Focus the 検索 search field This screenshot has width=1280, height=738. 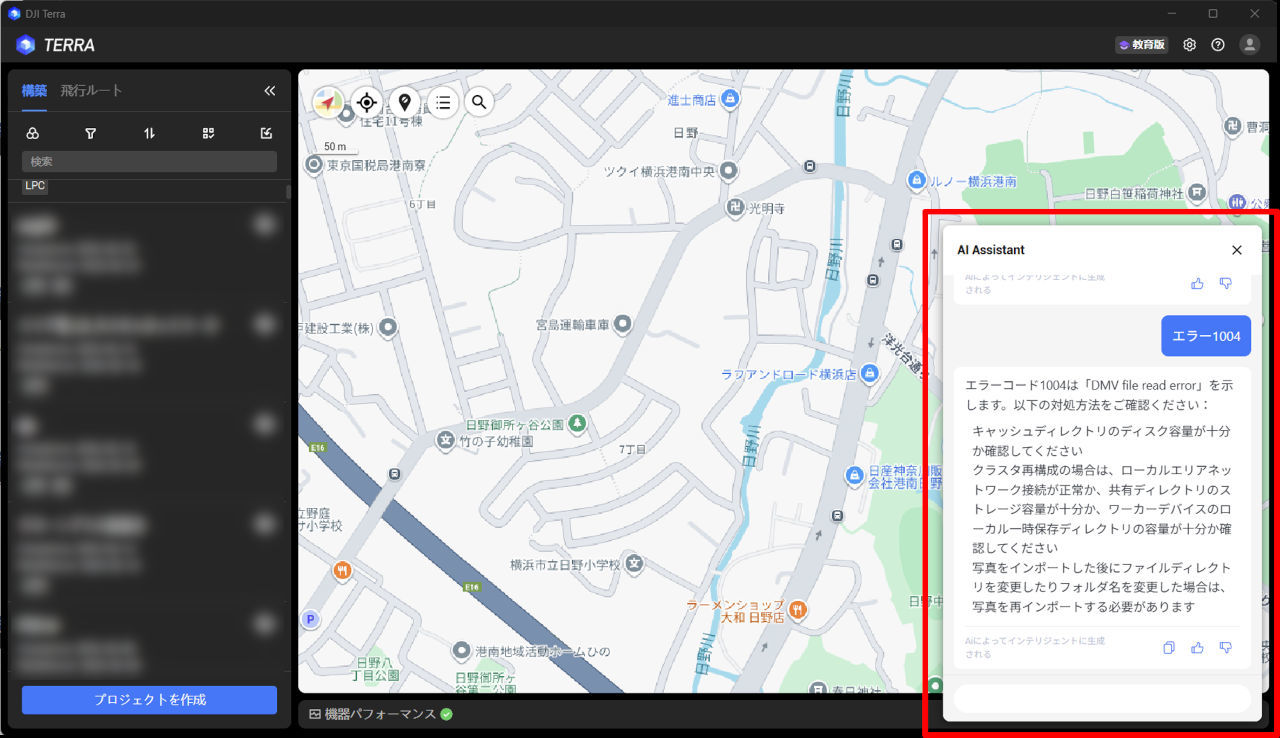coord(149,161)
